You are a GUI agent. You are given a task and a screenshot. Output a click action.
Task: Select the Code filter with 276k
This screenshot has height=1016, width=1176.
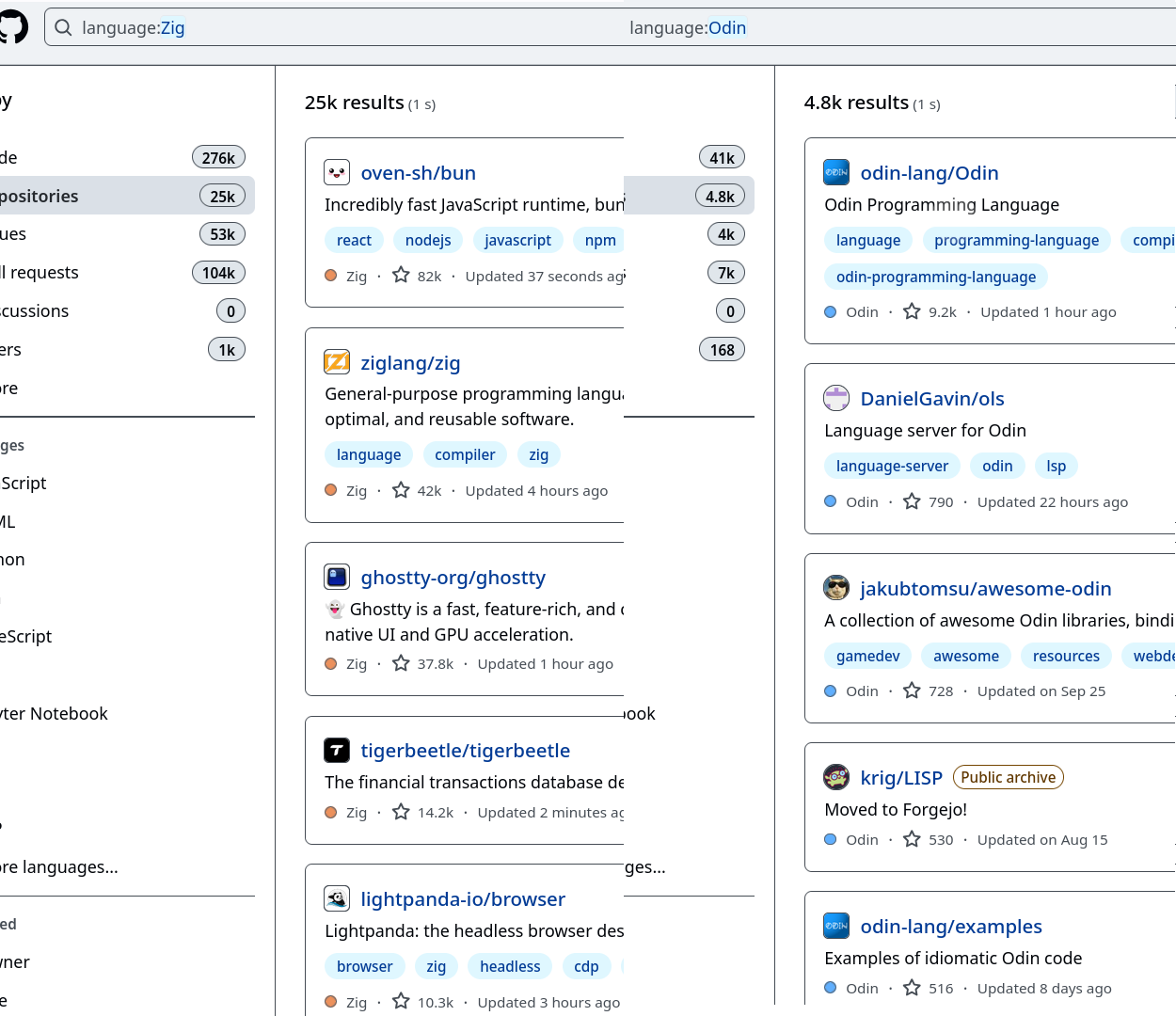[x=126, y=157]
